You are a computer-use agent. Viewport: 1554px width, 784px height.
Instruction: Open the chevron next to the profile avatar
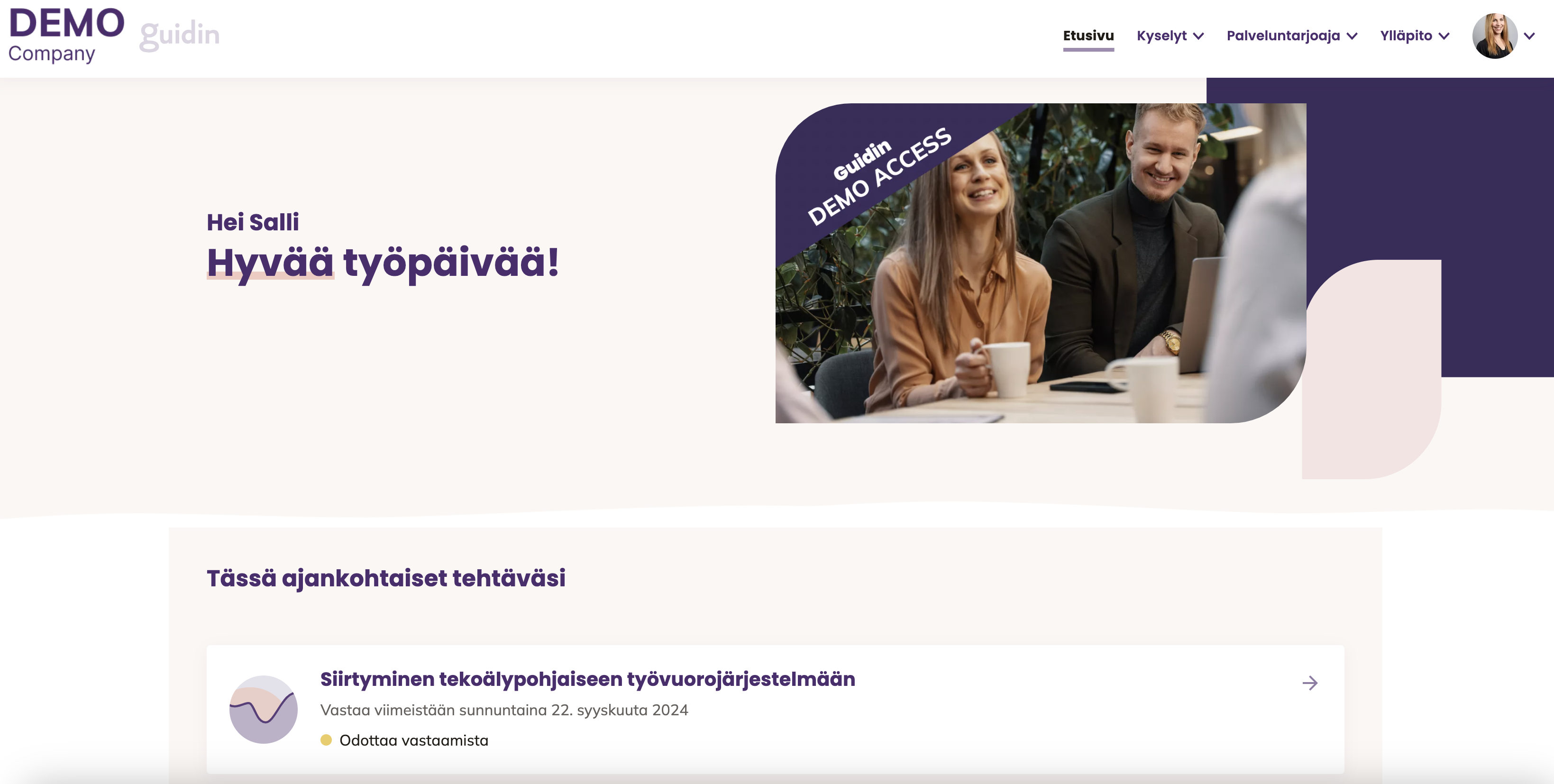tap(1529, 36)
